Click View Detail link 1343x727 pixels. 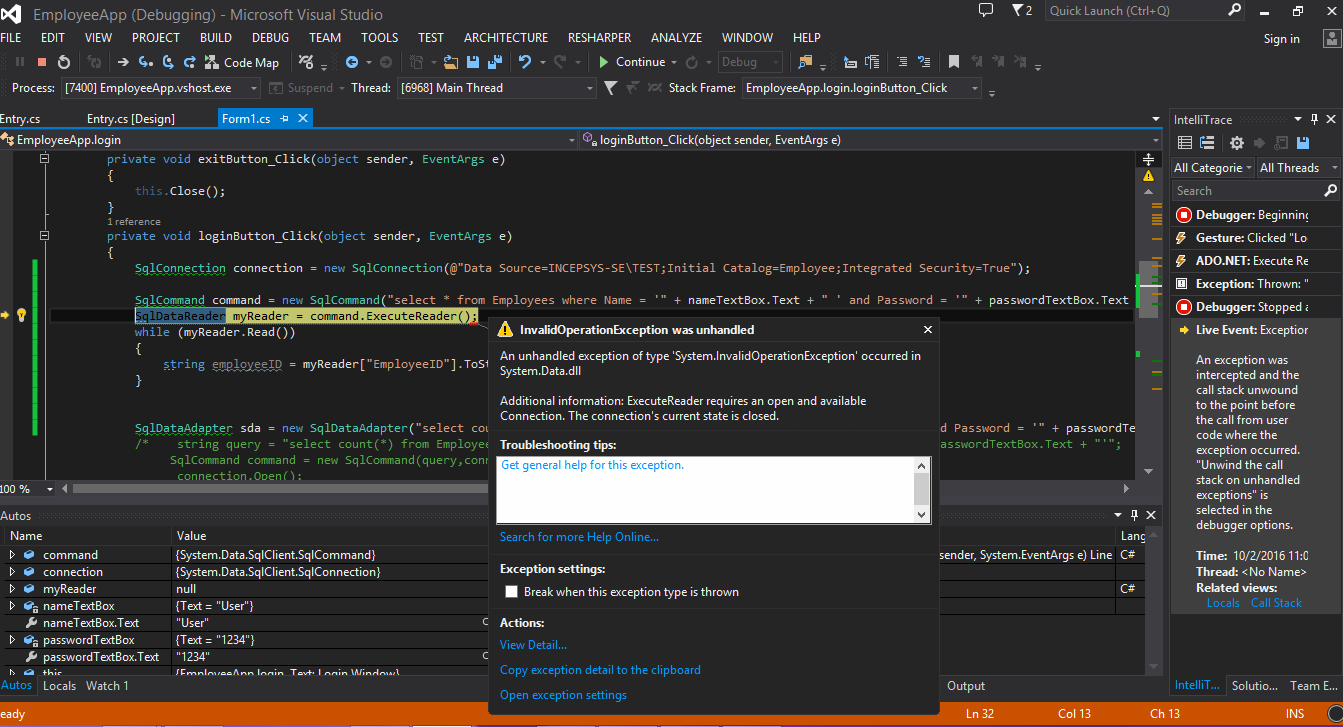(533, 645)
